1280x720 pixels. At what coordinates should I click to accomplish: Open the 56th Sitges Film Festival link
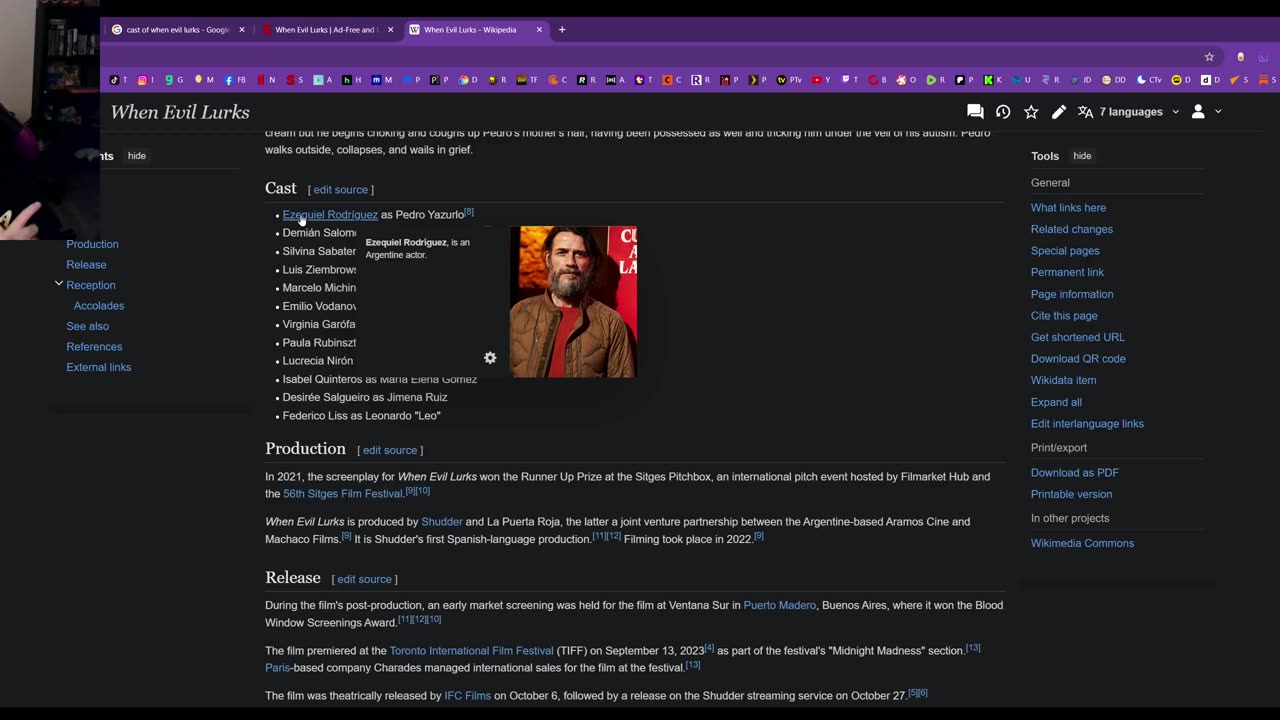coord(343,494)
